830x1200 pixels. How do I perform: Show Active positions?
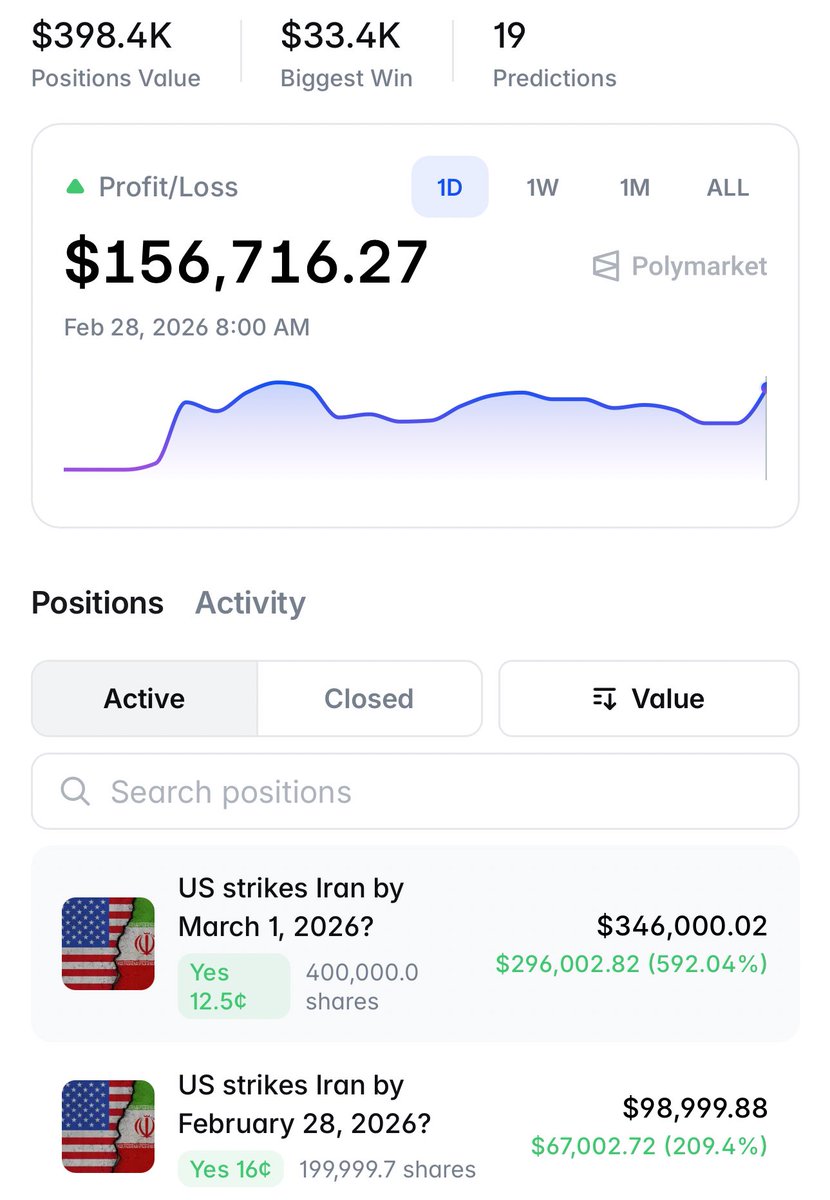pos(144,698)
